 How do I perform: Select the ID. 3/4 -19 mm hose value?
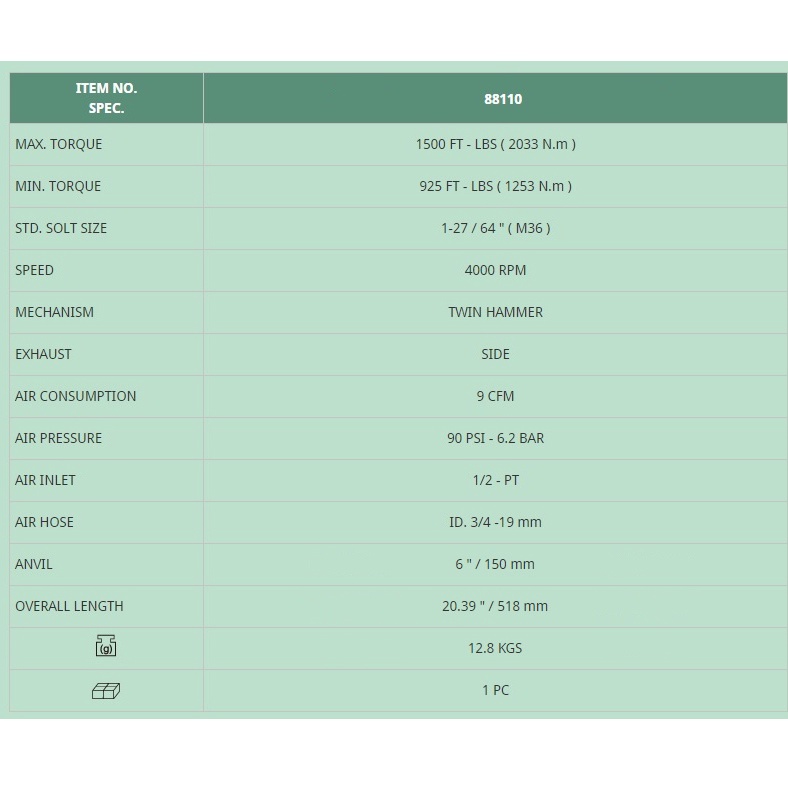click(x=495, y=522)
